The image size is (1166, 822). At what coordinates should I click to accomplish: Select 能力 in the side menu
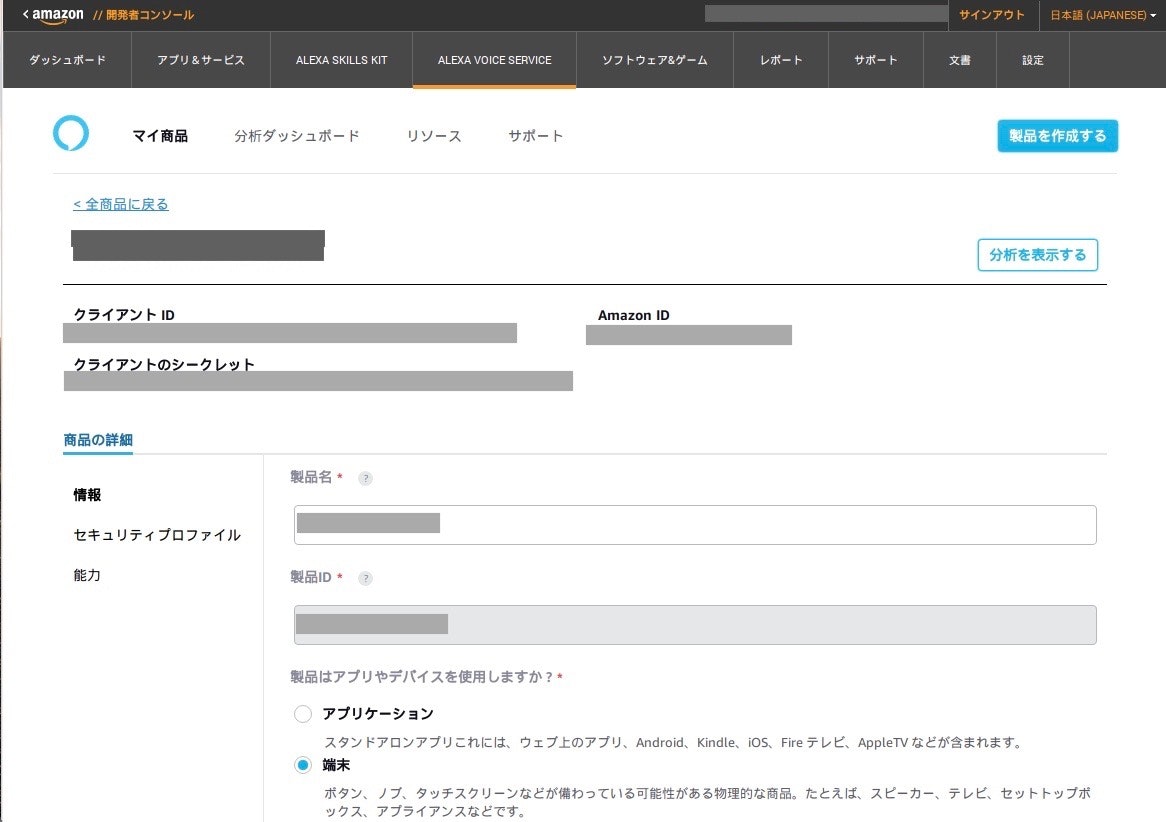[x=87, y=575]
